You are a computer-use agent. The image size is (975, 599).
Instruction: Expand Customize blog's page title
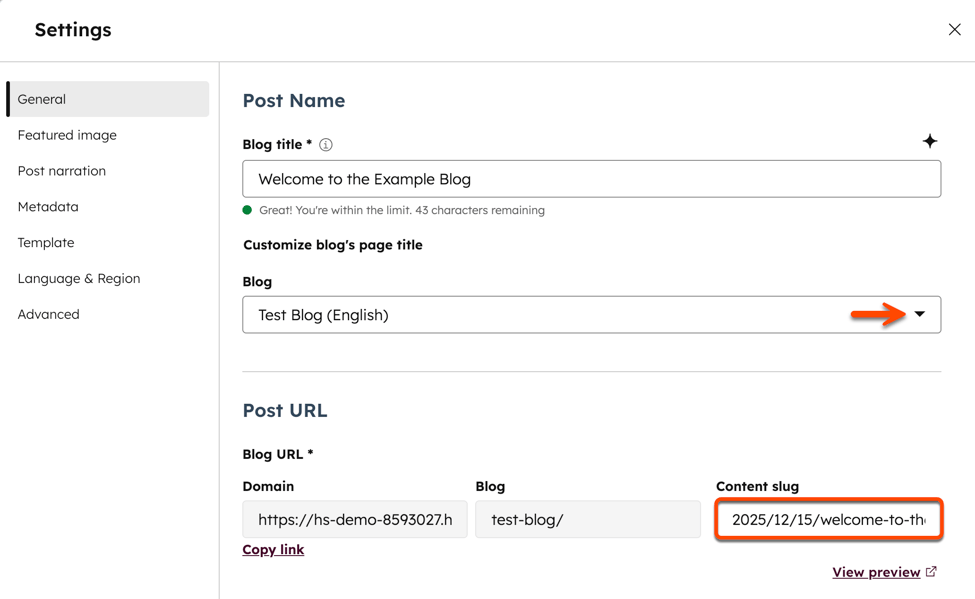(333, 245)
